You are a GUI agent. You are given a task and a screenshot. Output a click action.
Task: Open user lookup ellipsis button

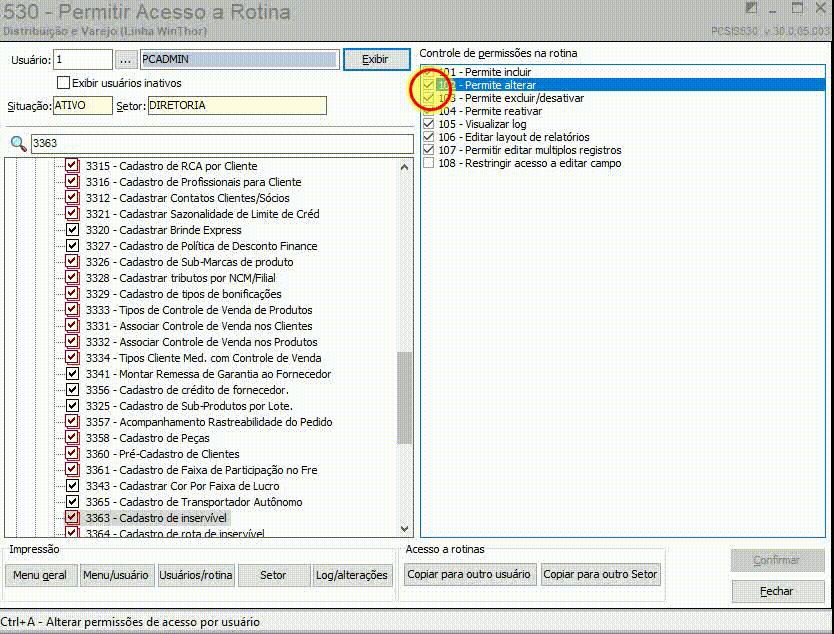(x=126, y=60)
